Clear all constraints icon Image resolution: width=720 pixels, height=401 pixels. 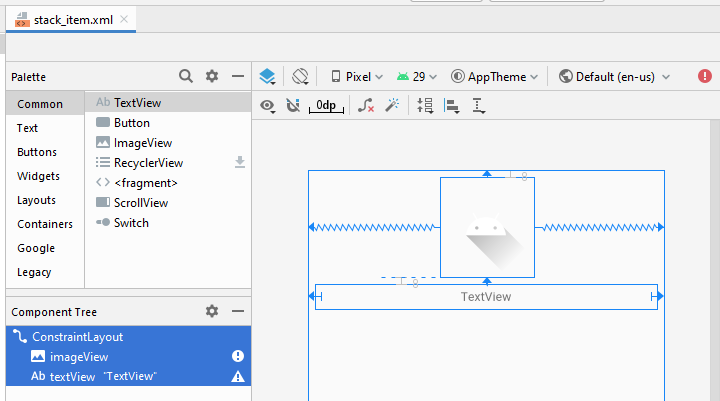(366, 106)
